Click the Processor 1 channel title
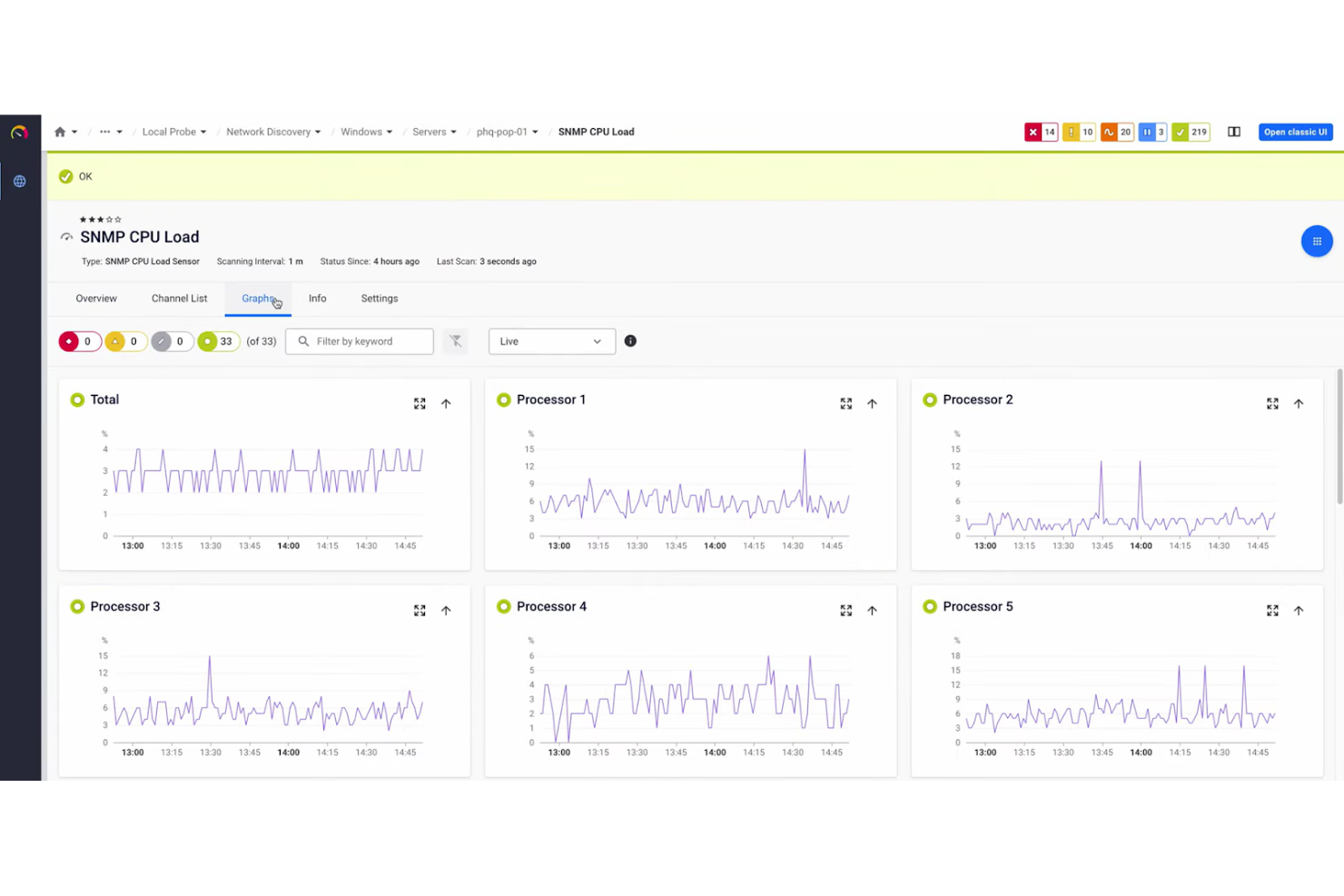The width and height of the screenshot is (1344, 896). pyautogui.click(x=550, y=399)
